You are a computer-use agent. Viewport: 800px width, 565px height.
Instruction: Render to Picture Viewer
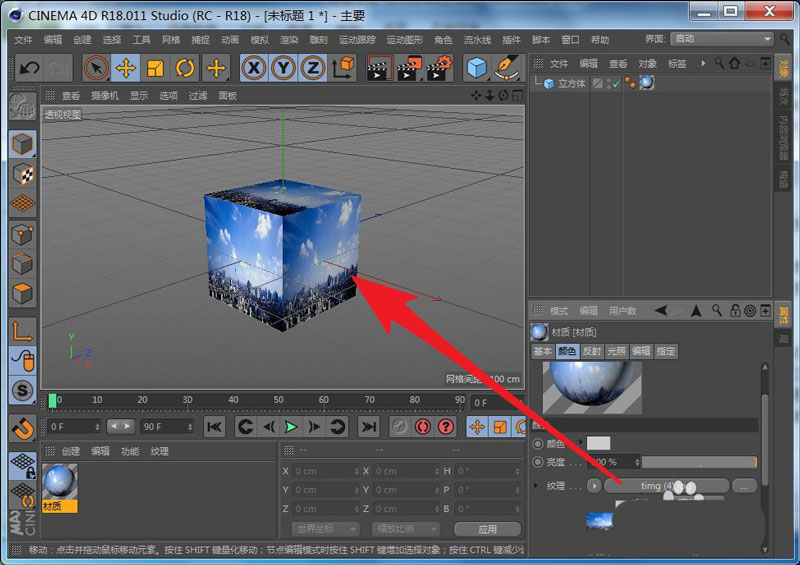409,68
